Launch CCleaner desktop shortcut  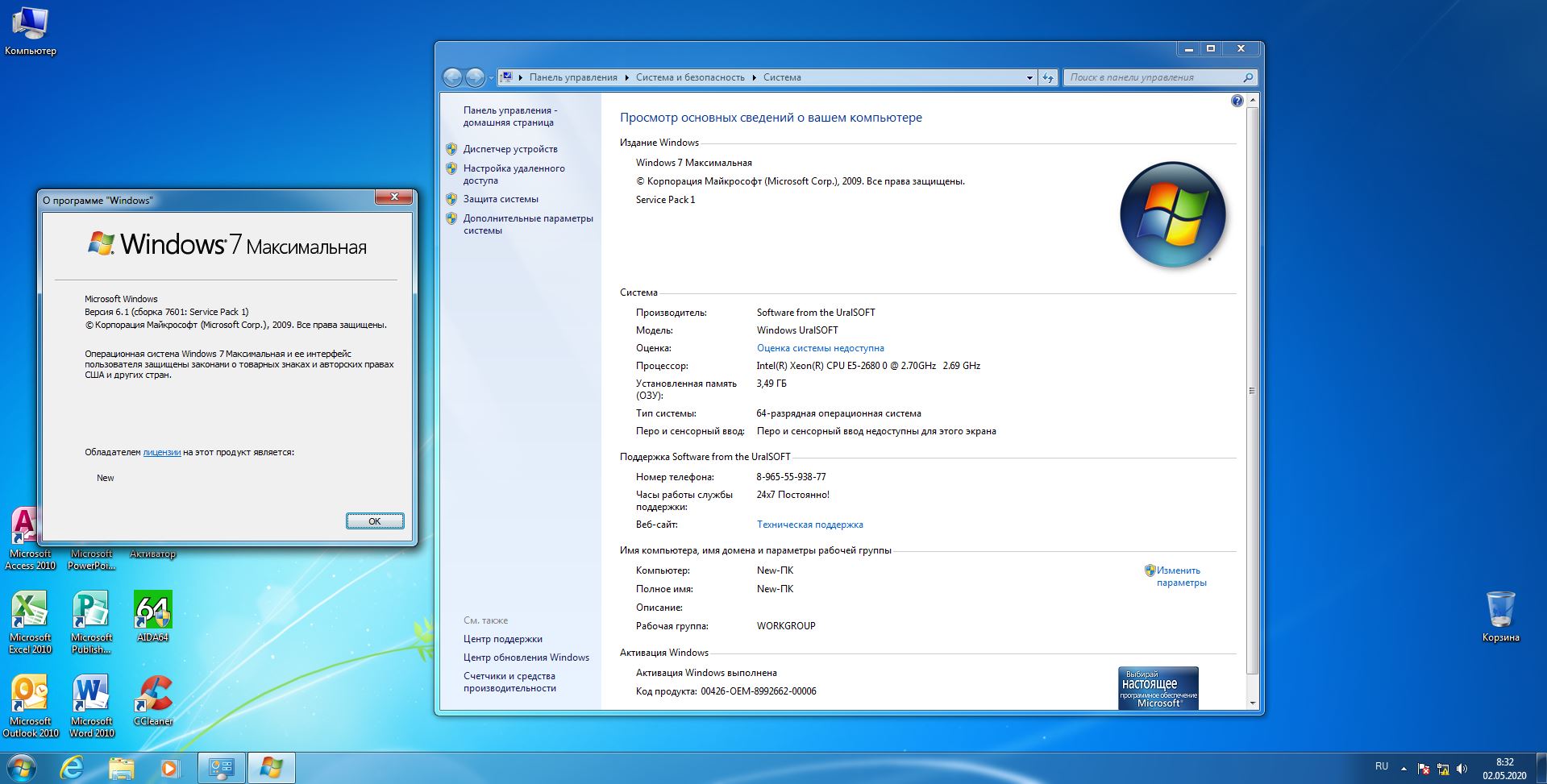[152, 701]
